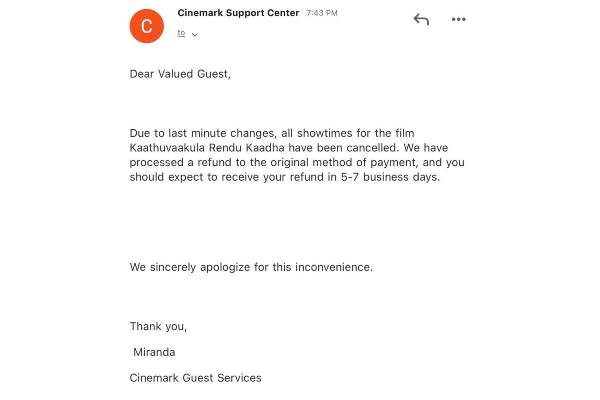Image resolution: width=600 pixels, height=400 pixels.
Task: Click the "We sincerely apologize" sentence
Action: [190, 267]
